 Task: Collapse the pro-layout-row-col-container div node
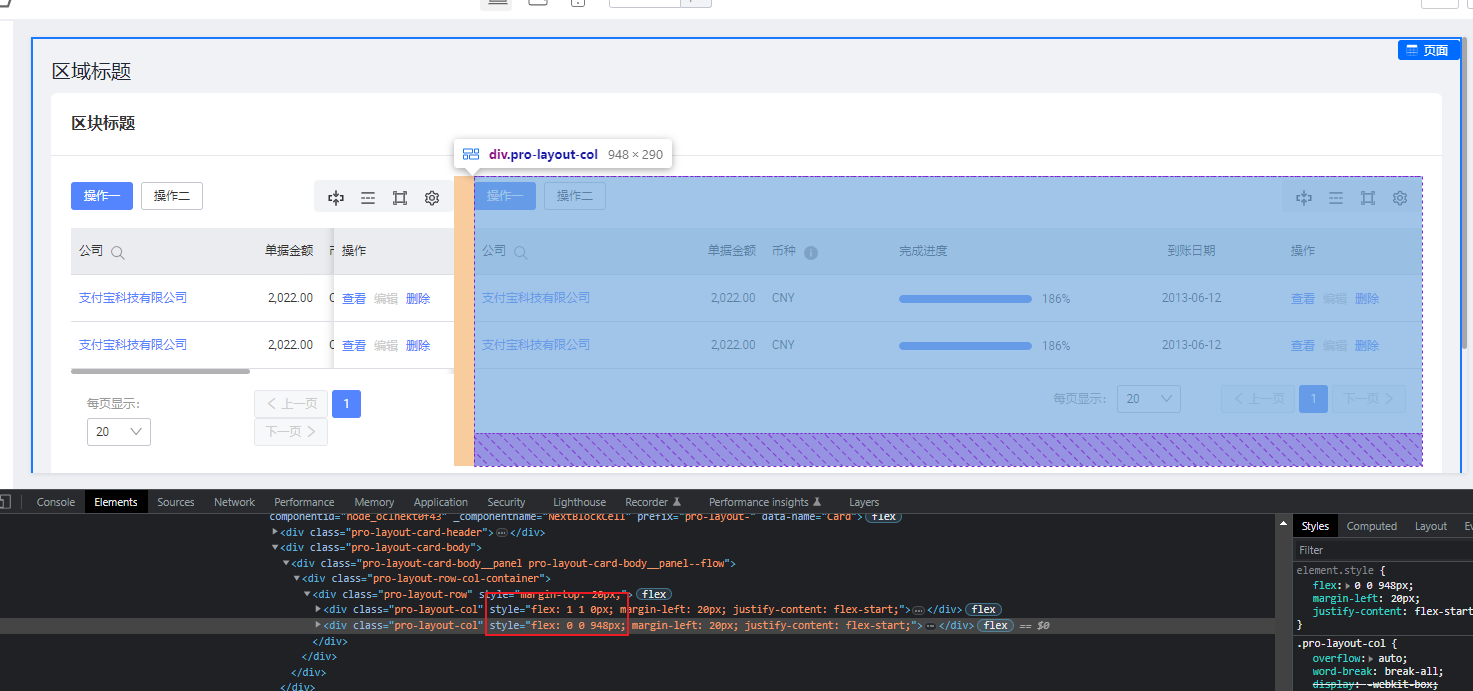click(x=297, y=579)
